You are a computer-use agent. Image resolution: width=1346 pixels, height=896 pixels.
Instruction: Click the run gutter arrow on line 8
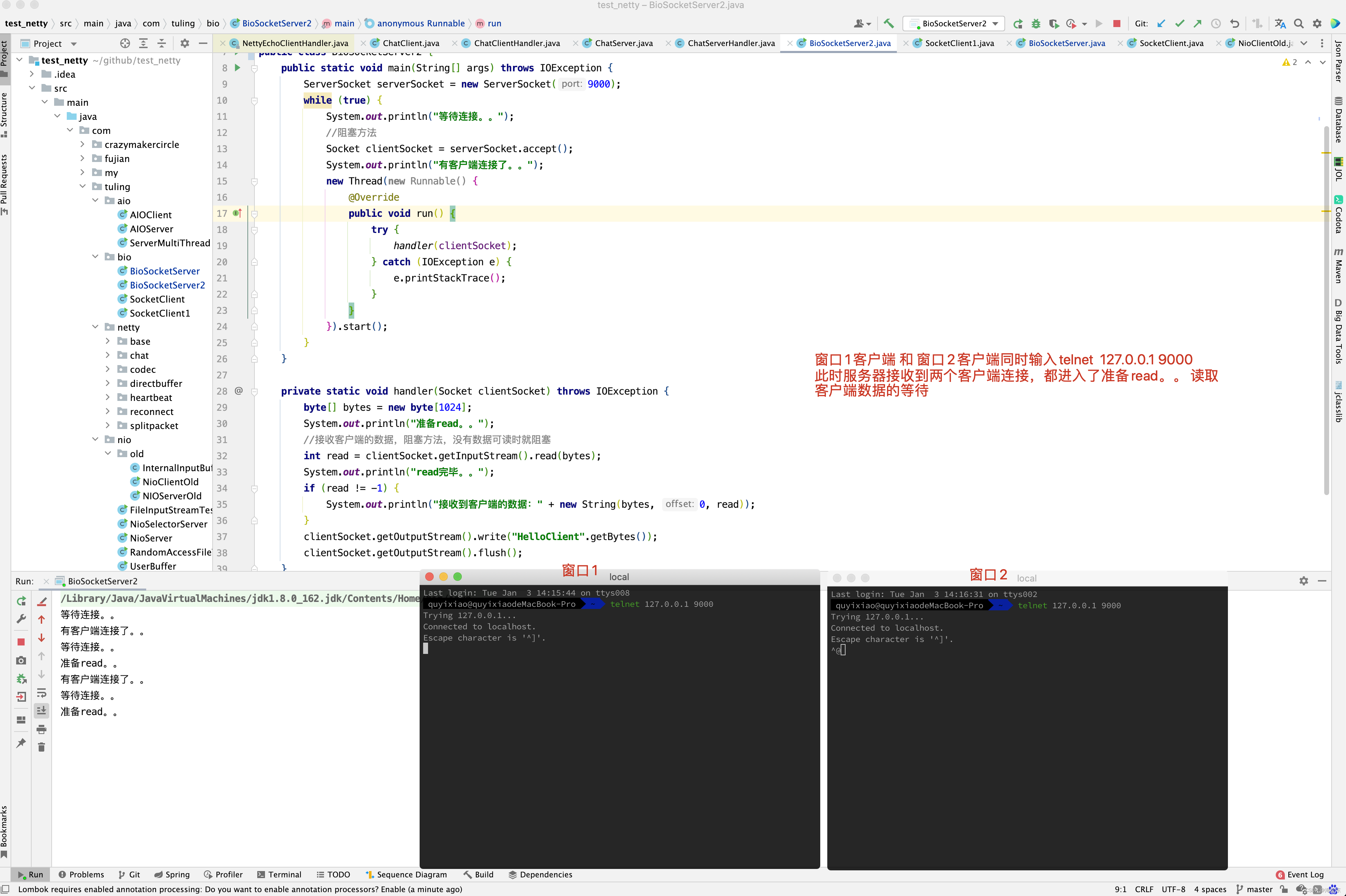click(237, 68)
